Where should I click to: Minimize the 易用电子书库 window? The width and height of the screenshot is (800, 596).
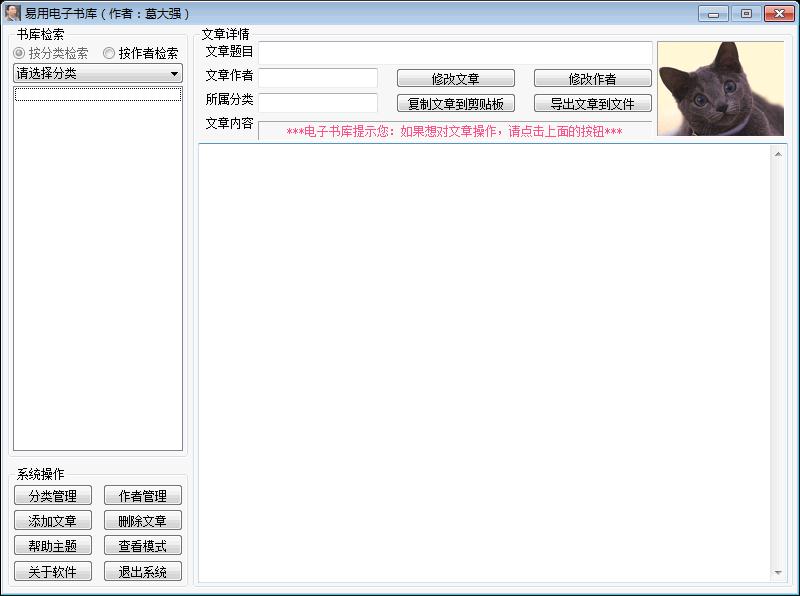[x=713, y=14]
